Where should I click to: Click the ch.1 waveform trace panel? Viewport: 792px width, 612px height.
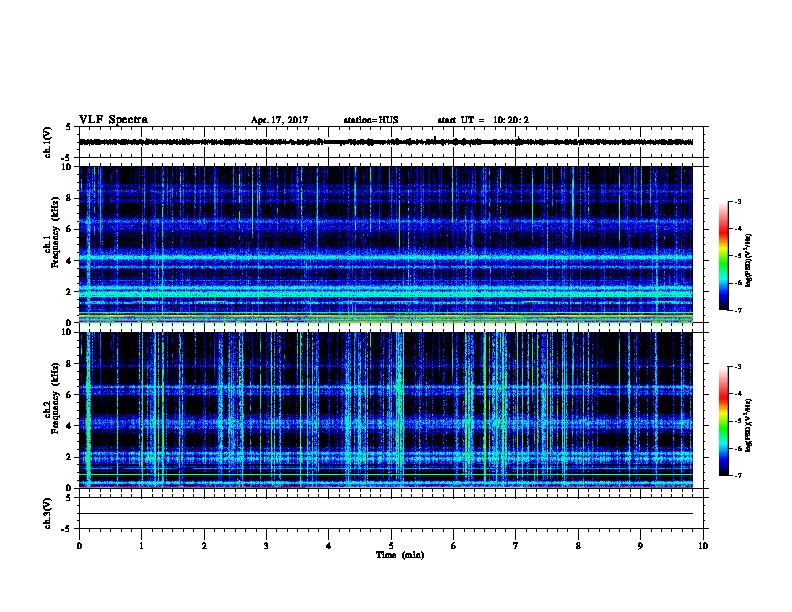391,142
